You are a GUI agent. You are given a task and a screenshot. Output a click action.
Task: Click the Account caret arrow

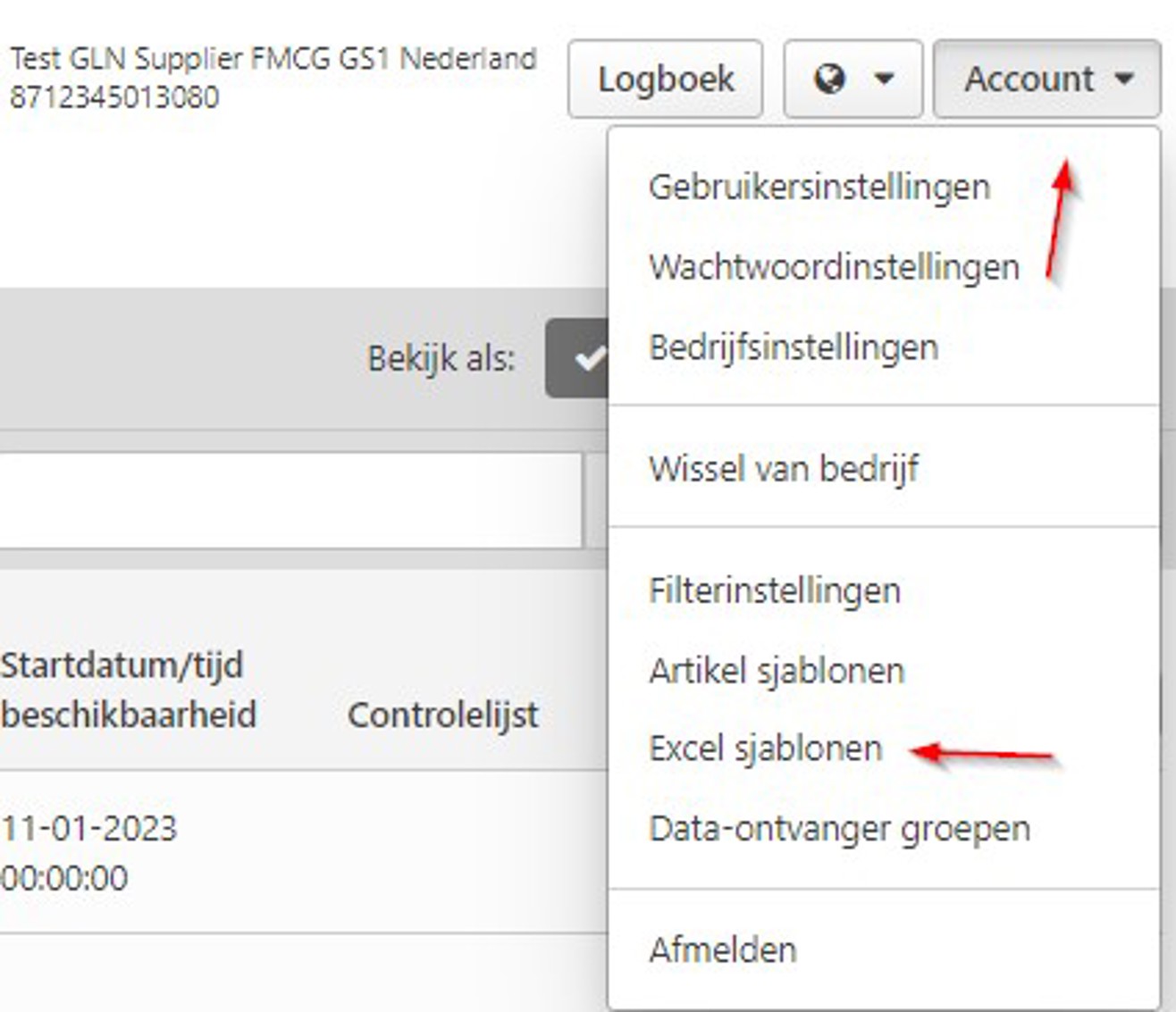1124,80
